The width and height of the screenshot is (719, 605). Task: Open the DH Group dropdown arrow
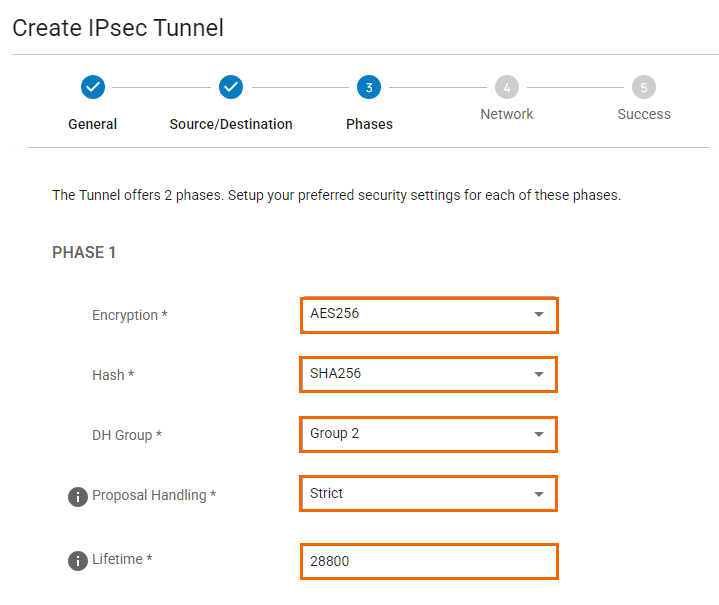tap(538, 435)
